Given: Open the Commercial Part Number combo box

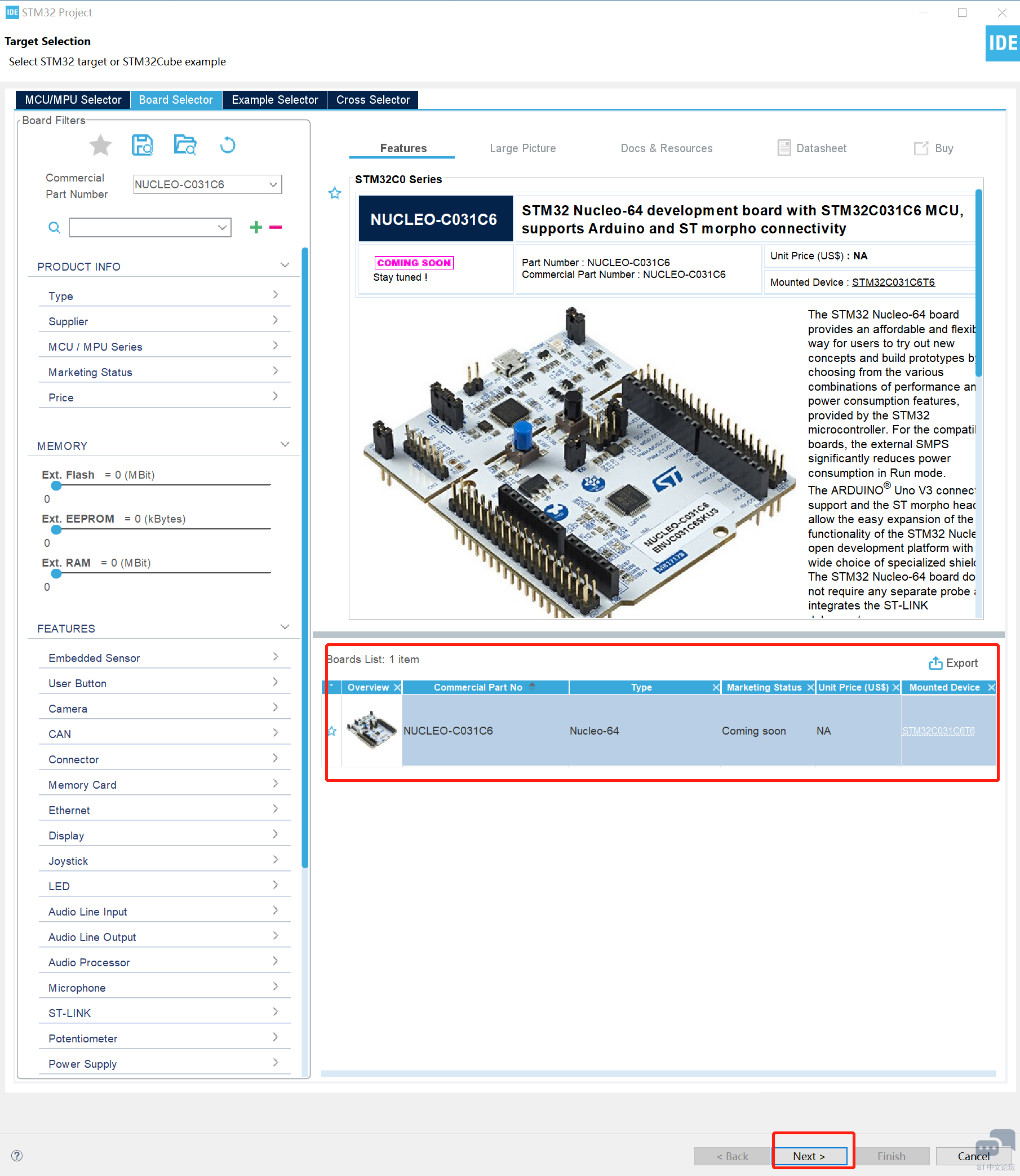Looking at the screenshot, I should point(208,184).
